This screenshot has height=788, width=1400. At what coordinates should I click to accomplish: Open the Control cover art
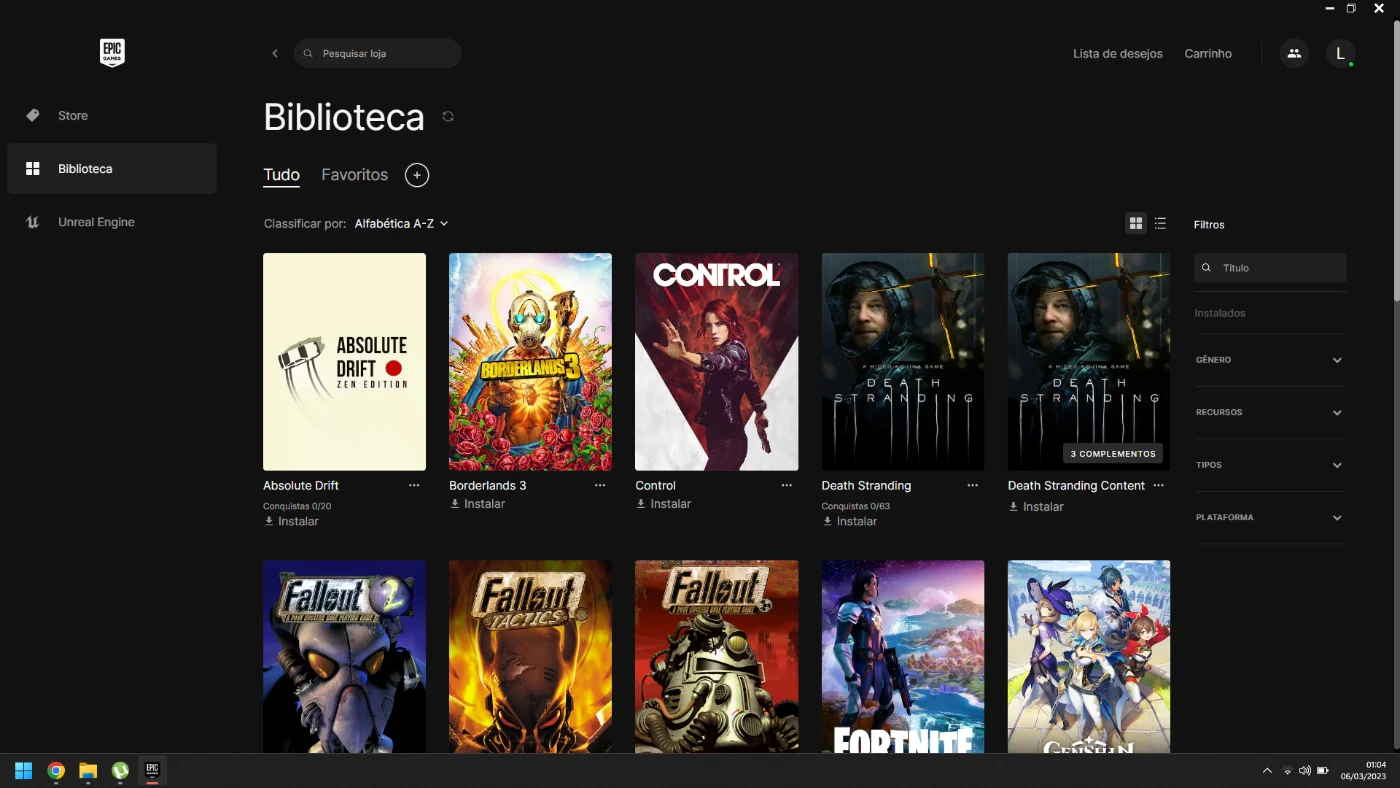[717, 362]
